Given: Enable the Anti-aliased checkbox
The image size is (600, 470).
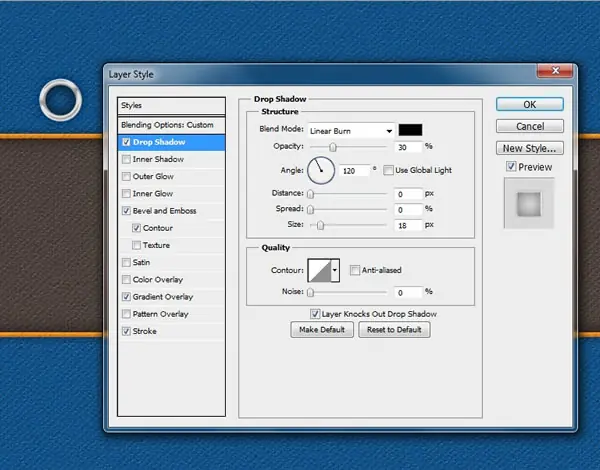Looking at the screenshot, I should (355, 270).
